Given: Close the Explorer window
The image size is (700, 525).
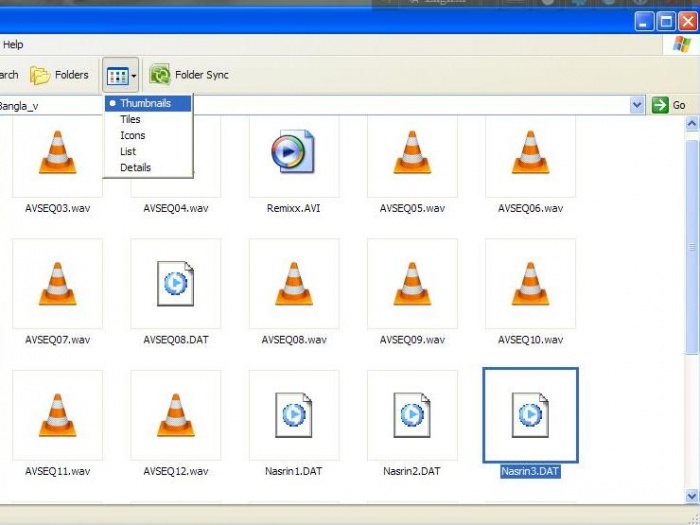Looking at the screenshot, I should (688, 21).
